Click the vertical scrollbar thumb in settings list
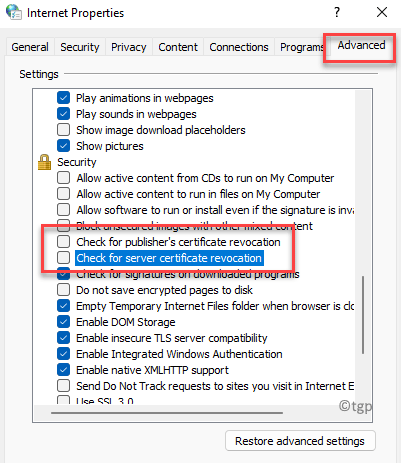Screen dimensions: 401x463 click(x=363, y=315)
